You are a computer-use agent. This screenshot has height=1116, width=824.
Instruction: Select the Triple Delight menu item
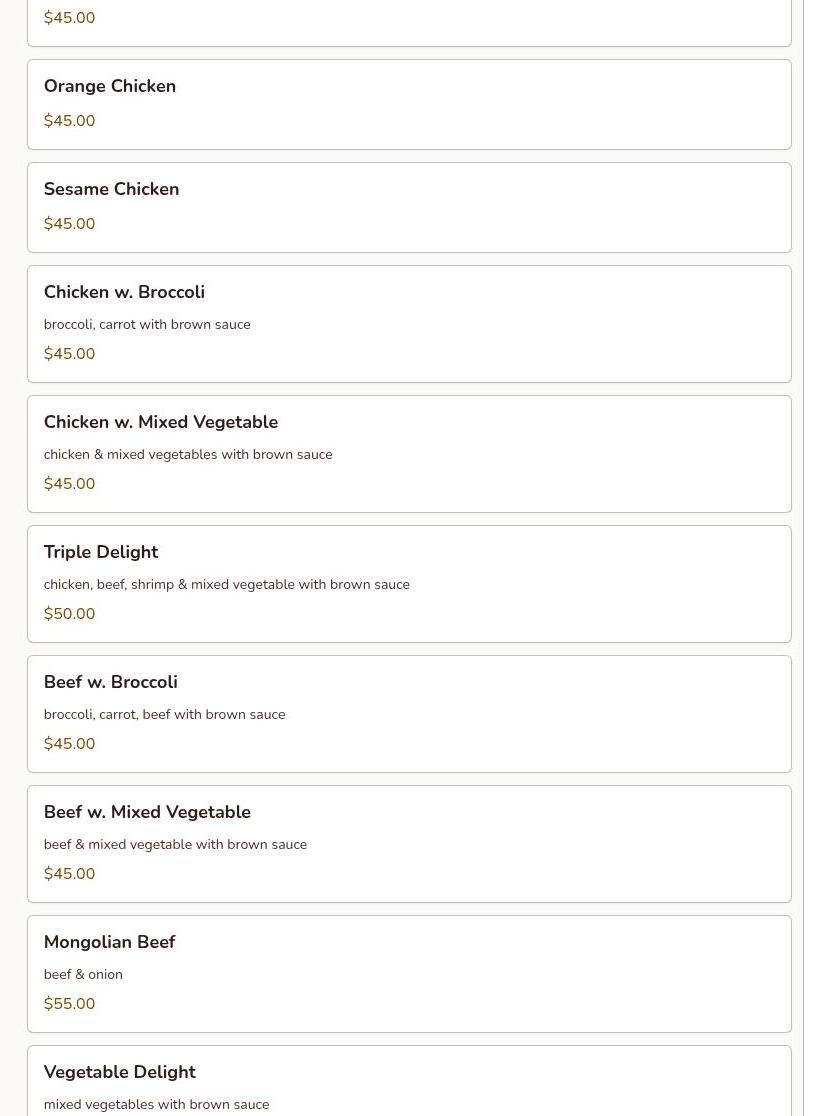(101, 552)
